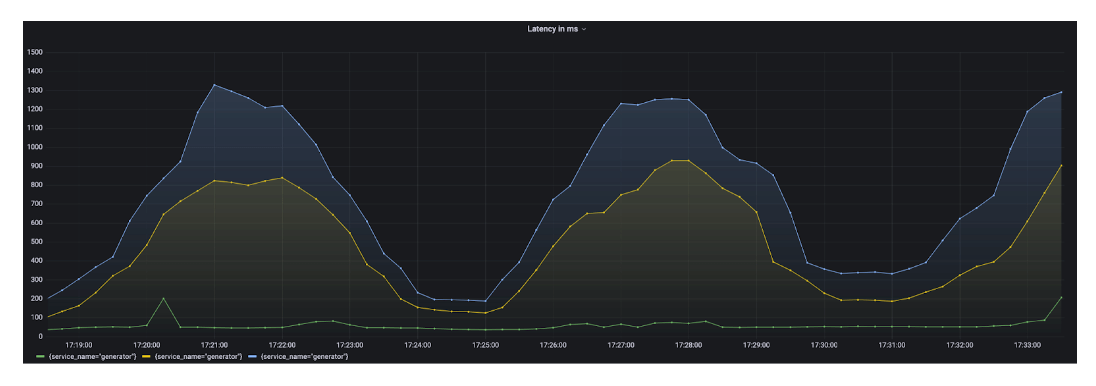Click the last green data point at right edge
This screenshot has width=1096, height=386.
[1061, 297]
